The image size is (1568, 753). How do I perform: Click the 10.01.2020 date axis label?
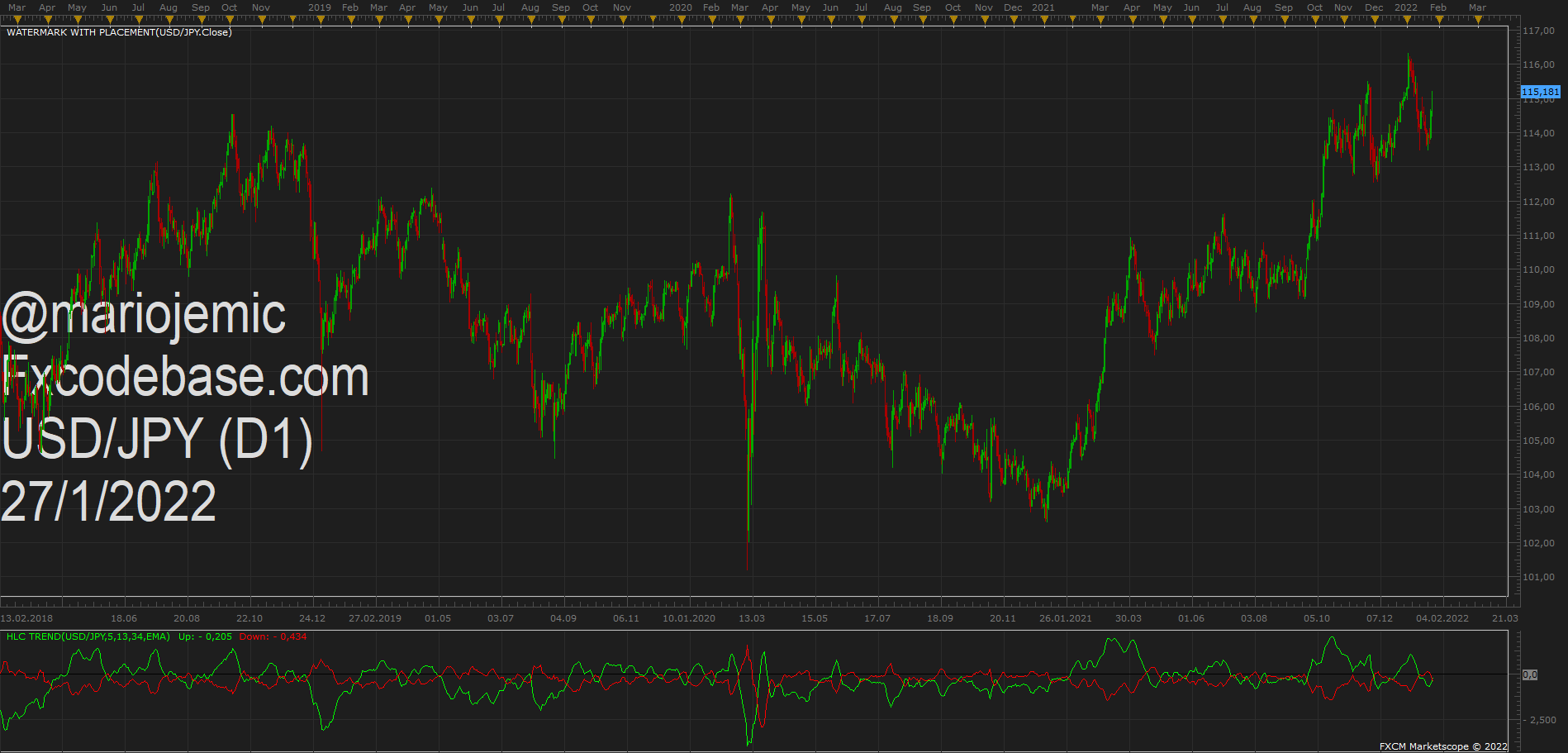(689, 618)
